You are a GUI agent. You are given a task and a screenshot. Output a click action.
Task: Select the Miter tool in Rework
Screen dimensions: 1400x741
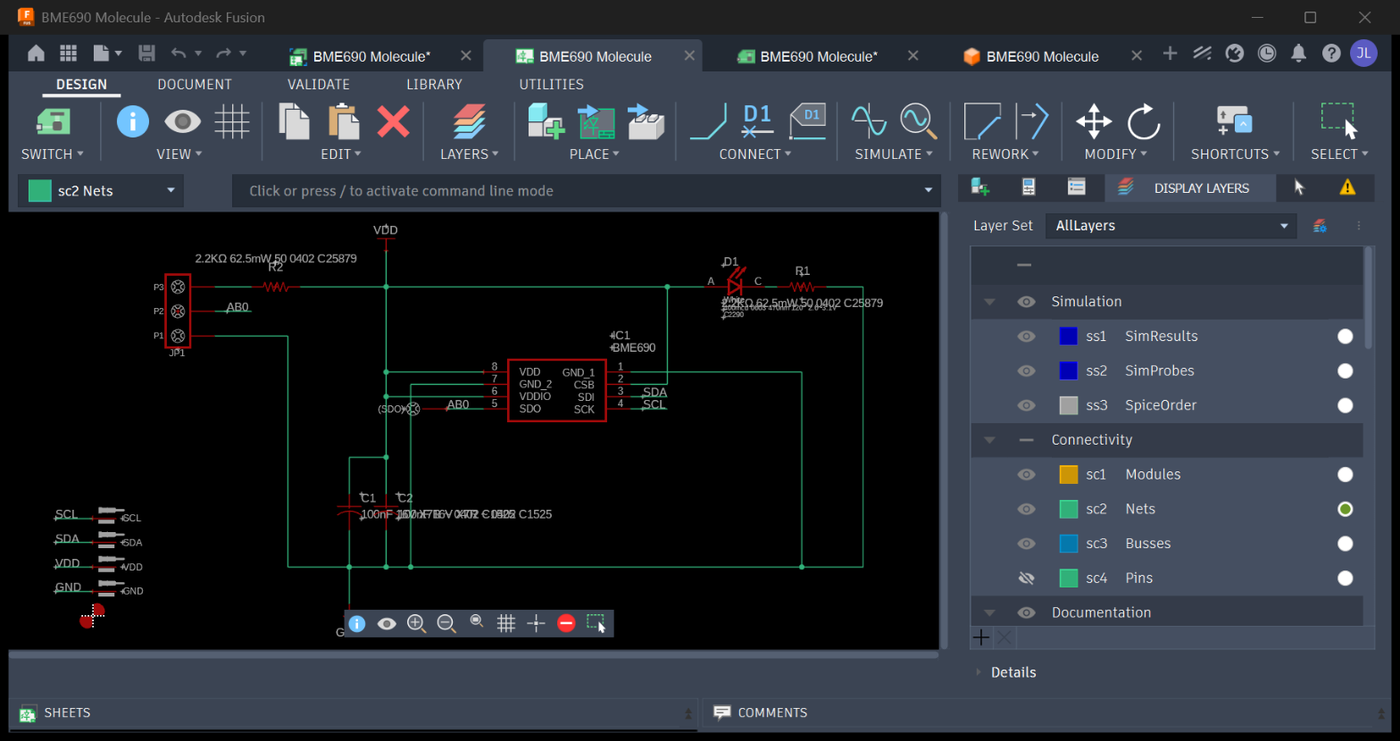982,122
